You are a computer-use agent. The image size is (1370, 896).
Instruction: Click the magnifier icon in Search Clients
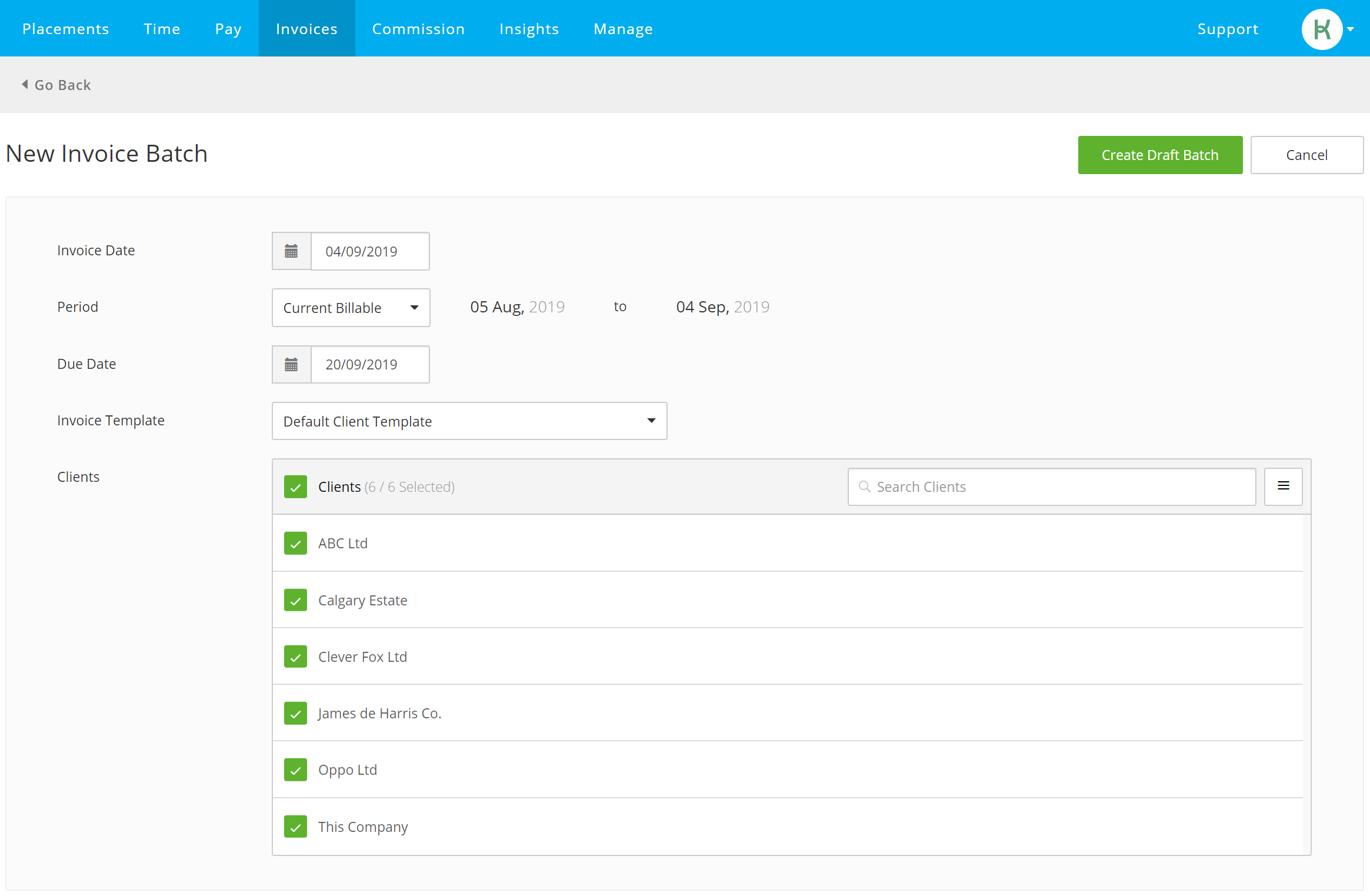pos(864,487)
